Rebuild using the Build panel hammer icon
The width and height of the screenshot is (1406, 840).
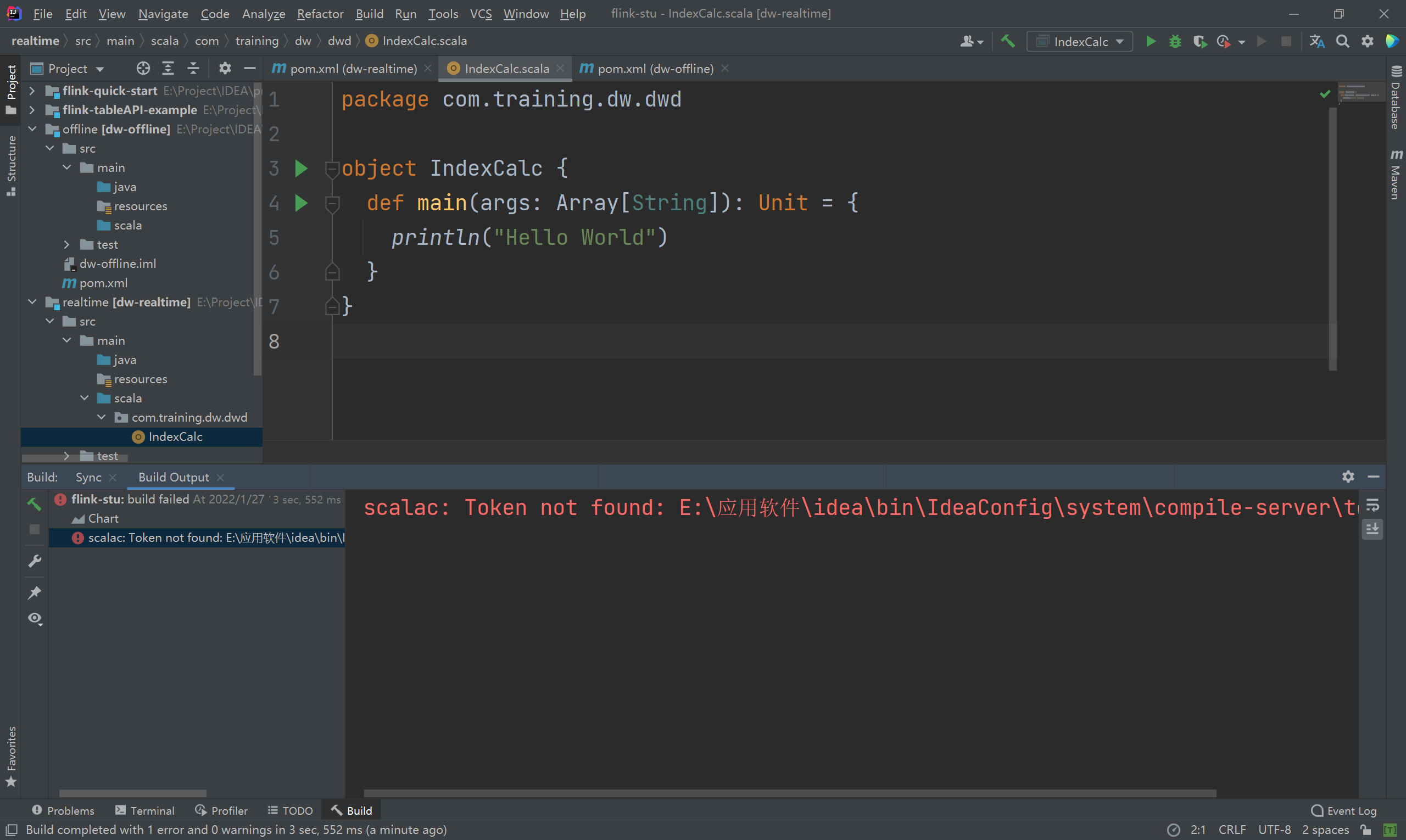35,504
